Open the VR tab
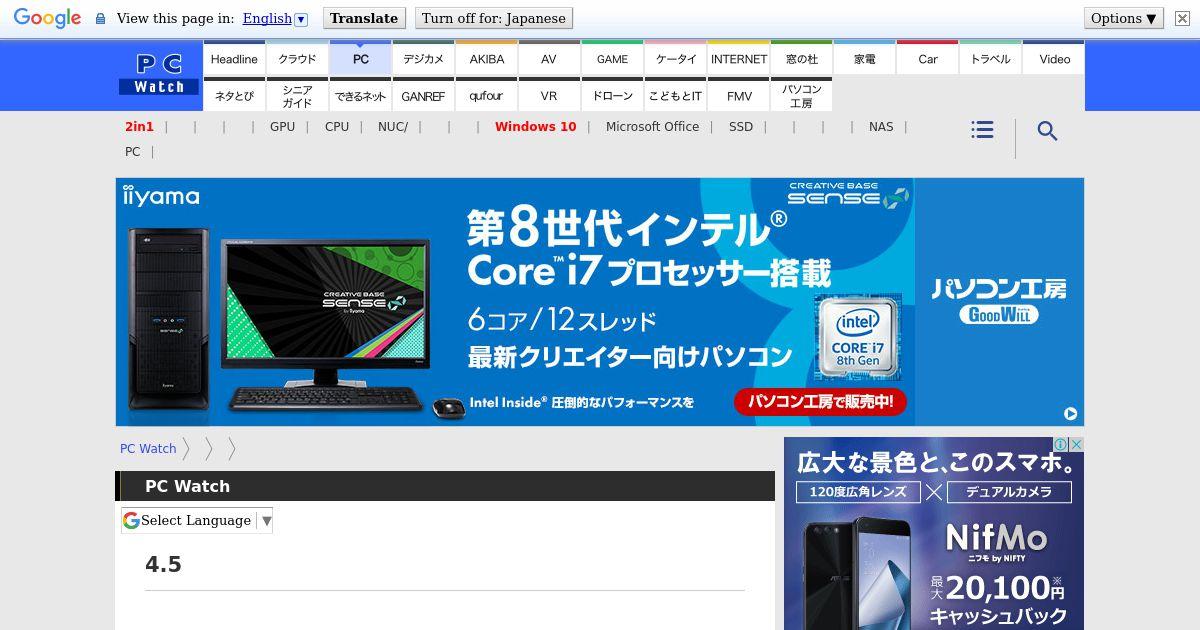This screenshot has width=1200, height=630. point(549,95)
